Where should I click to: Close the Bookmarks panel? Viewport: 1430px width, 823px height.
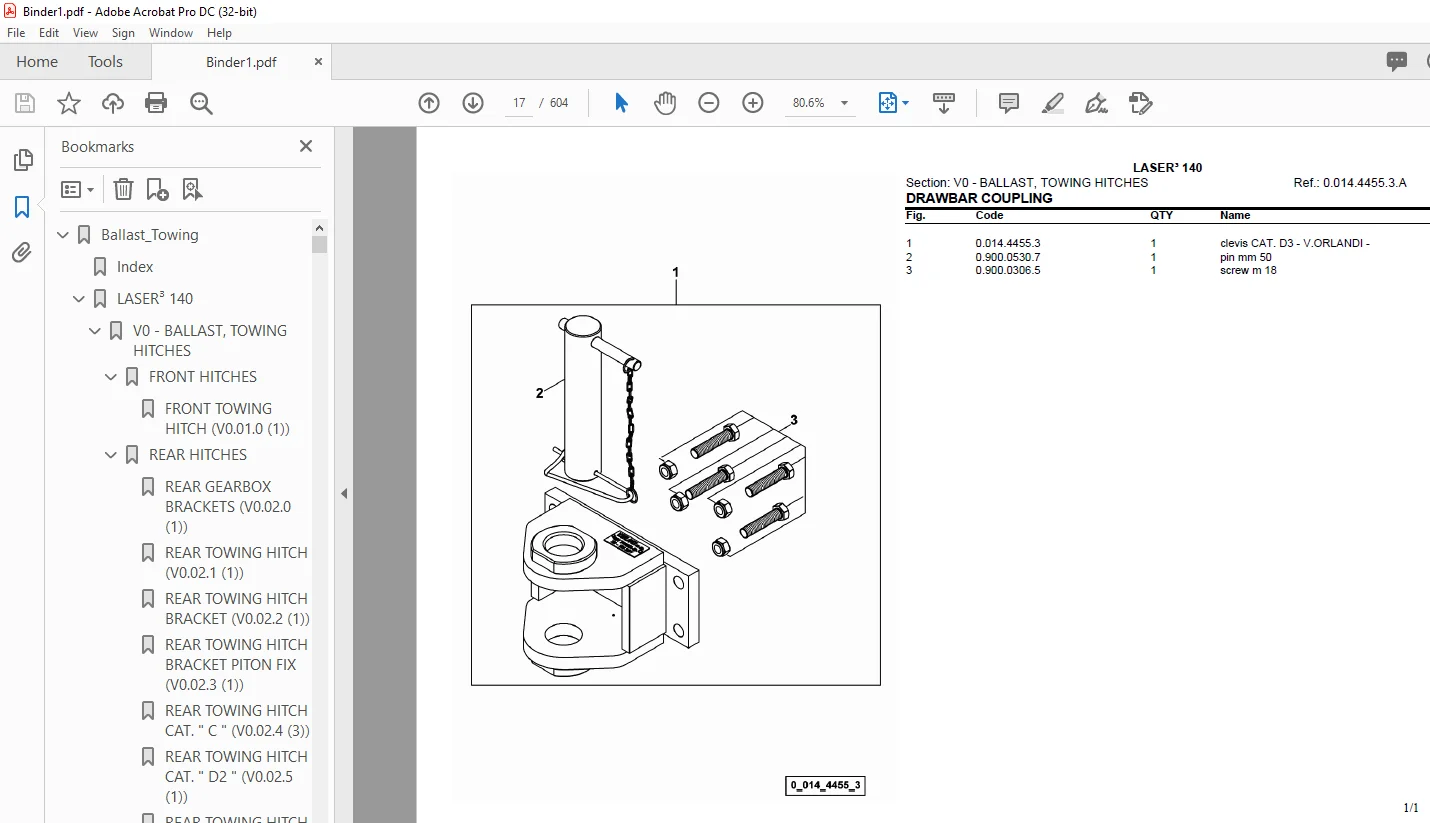coord(306,146)
